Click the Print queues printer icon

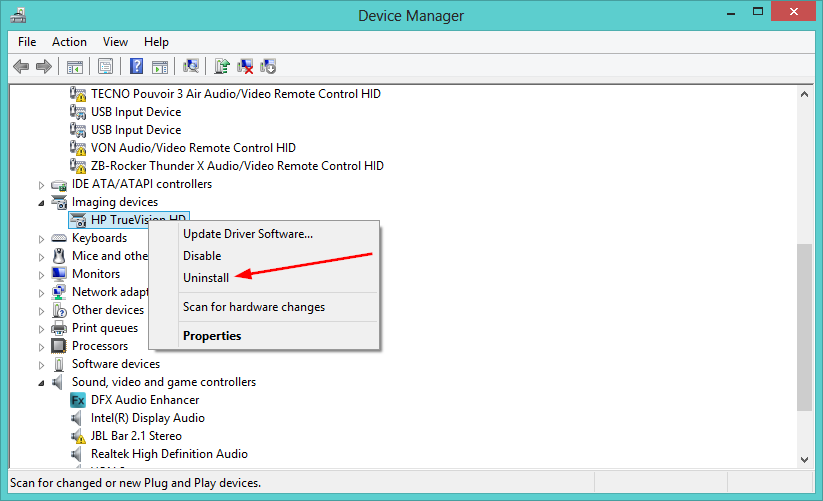[59, 328]
